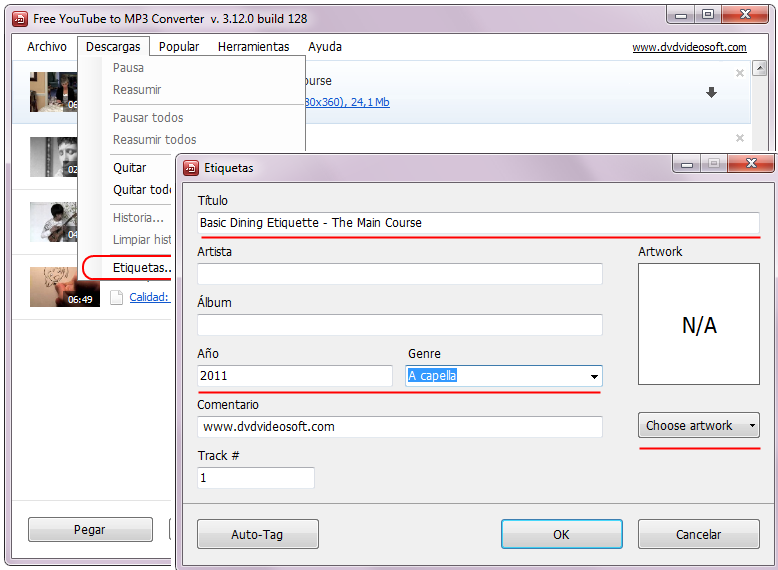Select the 06:49 video thumbnail
This screenshot has height=570, width=778.
[x=64, y=287]
